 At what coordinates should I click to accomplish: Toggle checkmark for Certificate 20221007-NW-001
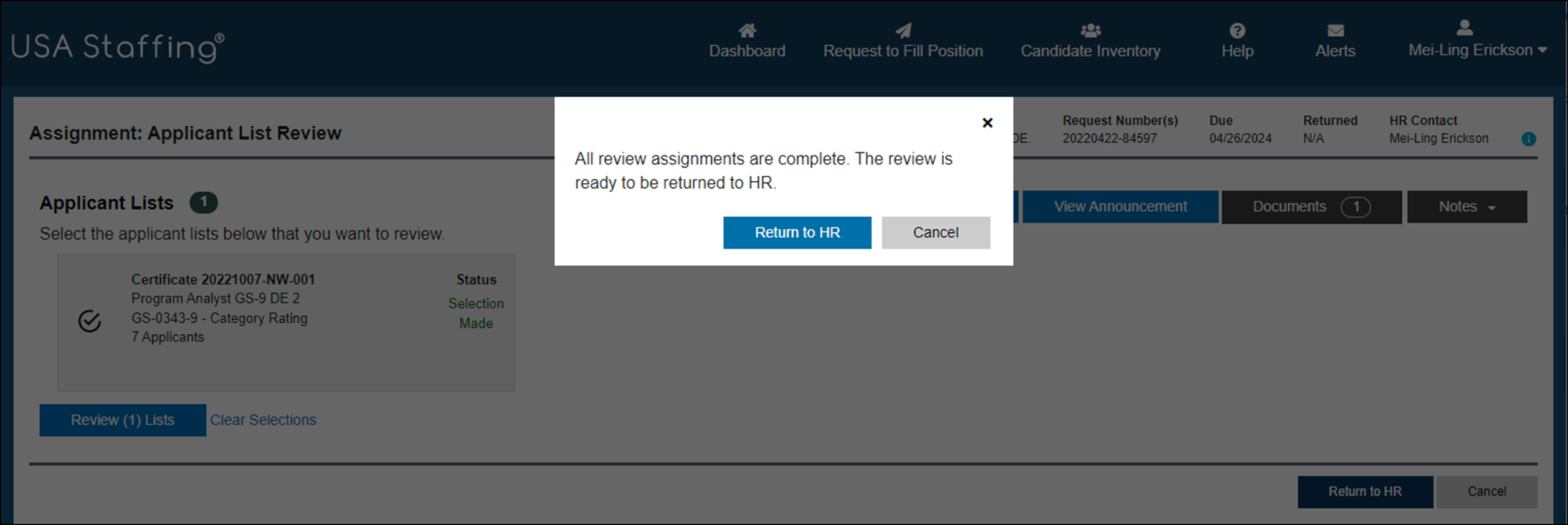point(90,321)
